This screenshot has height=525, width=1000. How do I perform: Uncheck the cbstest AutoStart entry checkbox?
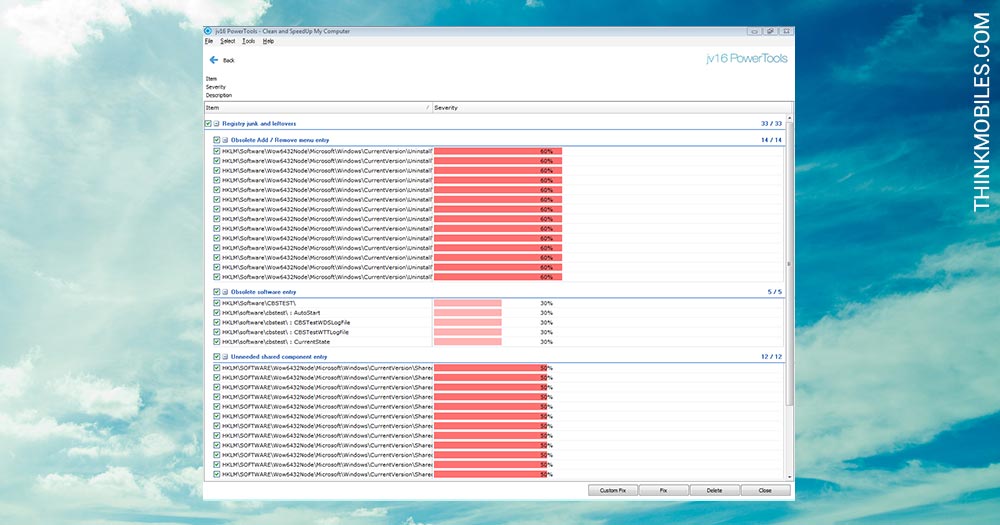(217, 313)
